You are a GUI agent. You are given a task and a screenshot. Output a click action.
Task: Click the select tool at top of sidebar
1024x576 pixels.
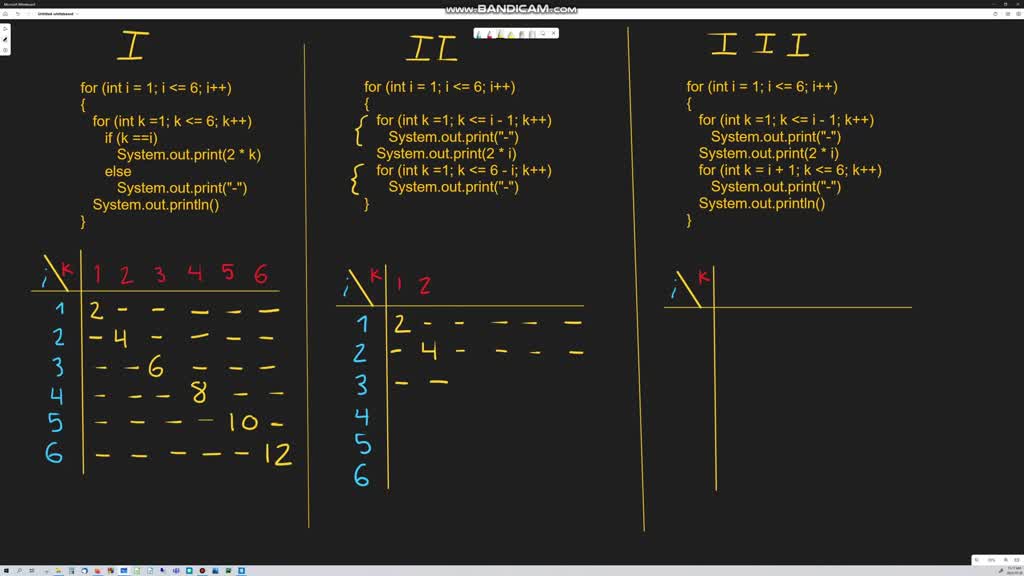(x=5, y=28)
